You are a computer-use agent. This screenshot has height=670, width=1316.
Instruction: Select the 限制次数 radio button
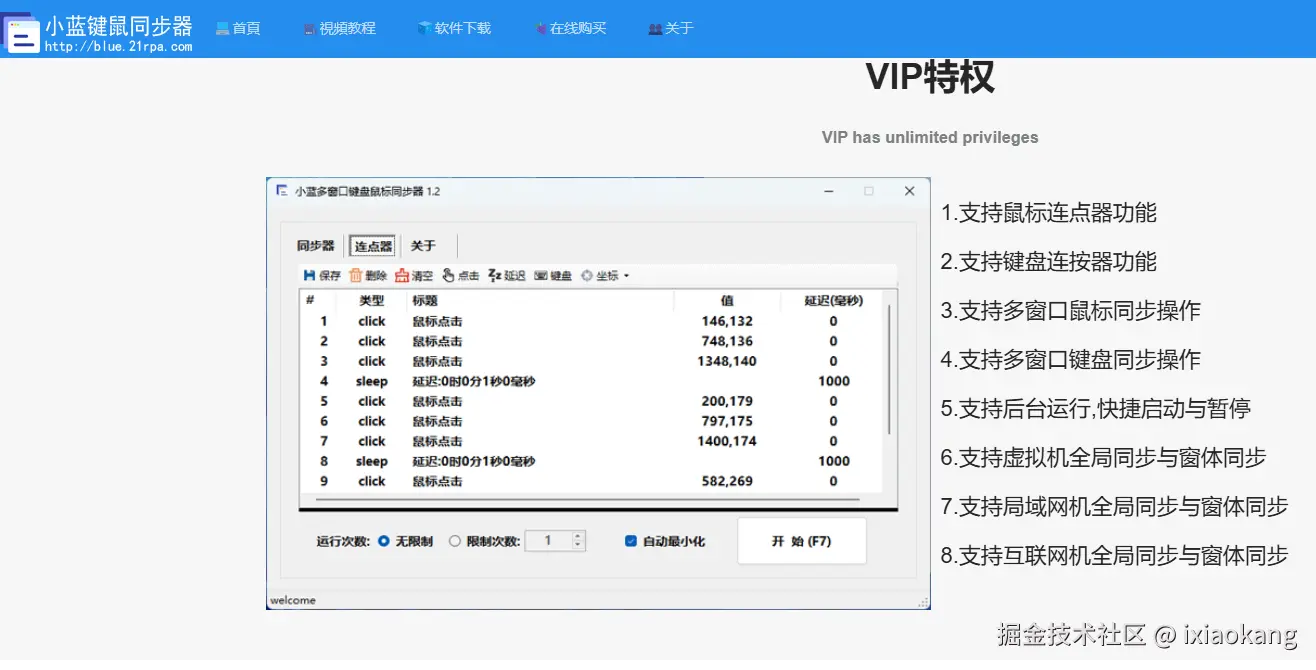[455, 541]
